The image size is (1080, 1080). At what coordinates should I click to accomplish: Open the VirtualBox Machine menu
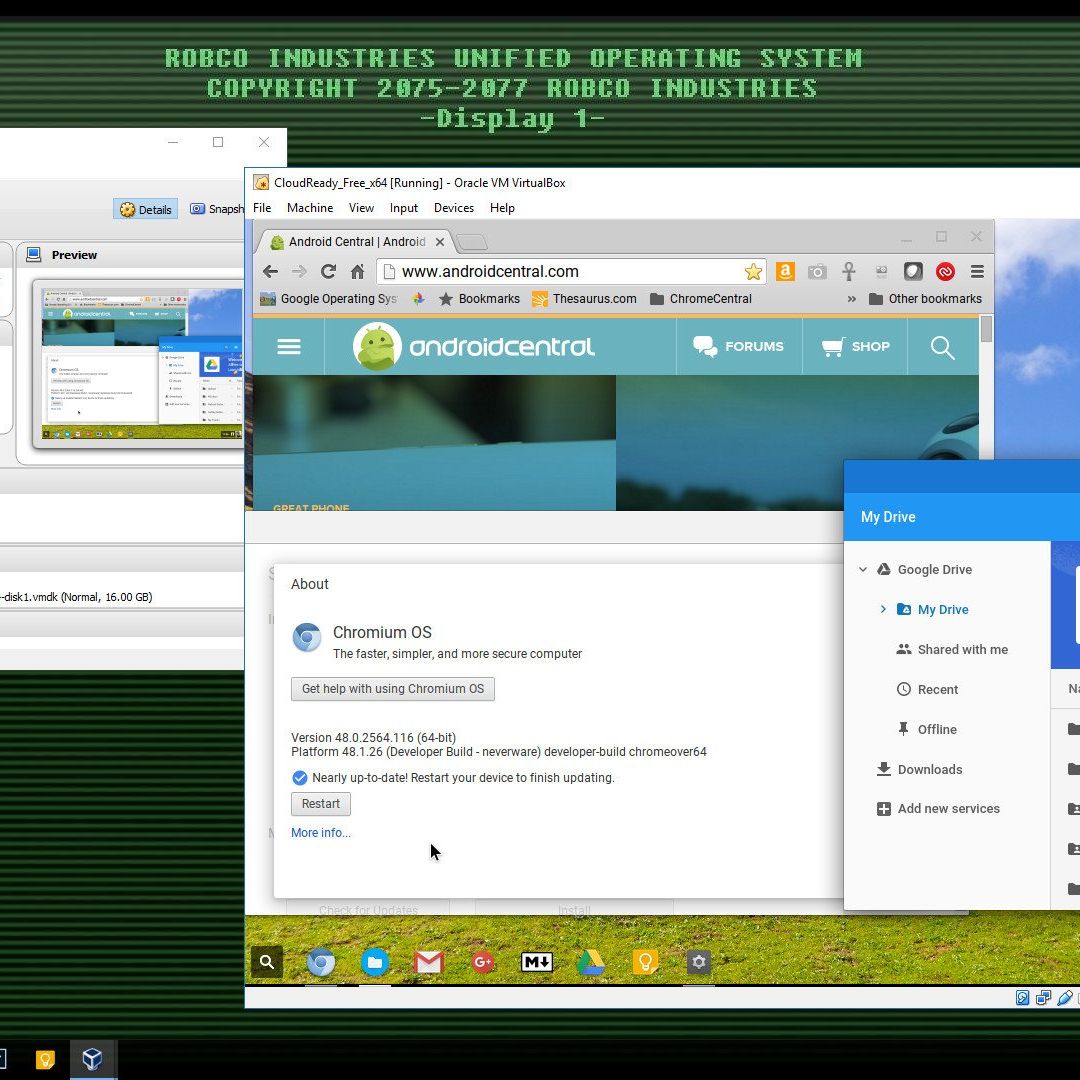310,208
